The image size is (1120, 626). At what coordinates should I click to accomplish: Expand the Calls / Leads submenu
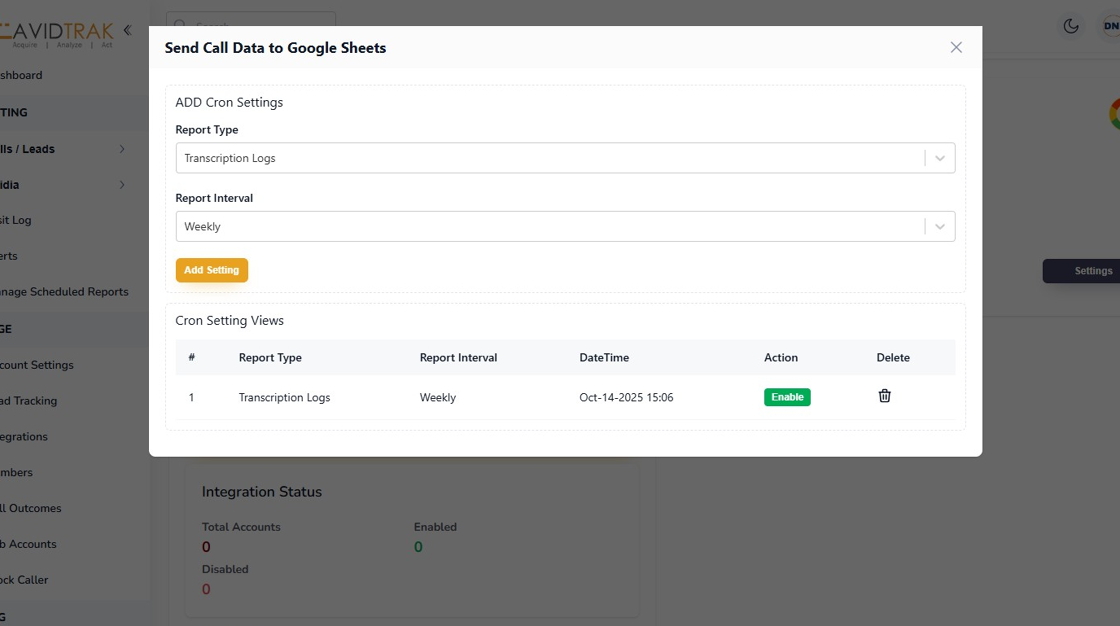coord(122,149)
